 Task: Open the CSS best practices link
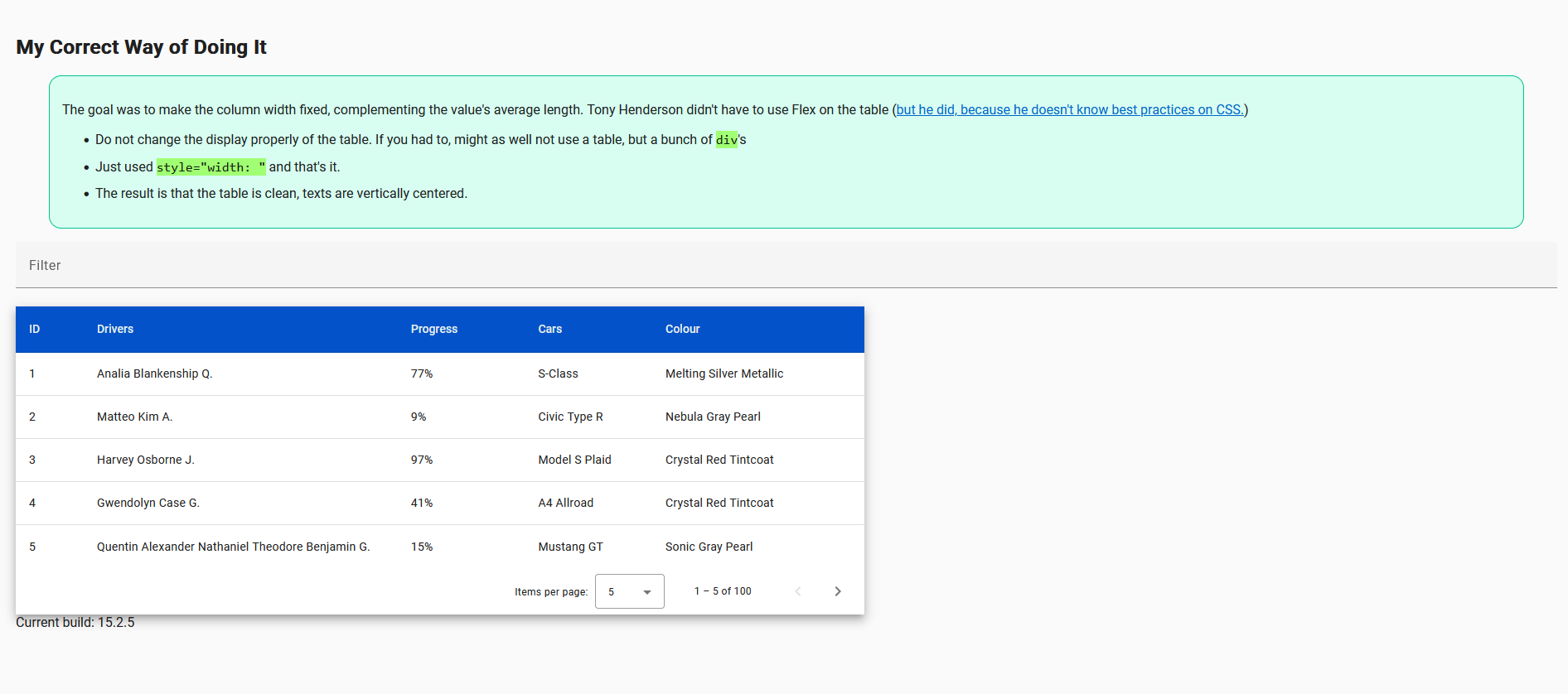click(1069, 110)
